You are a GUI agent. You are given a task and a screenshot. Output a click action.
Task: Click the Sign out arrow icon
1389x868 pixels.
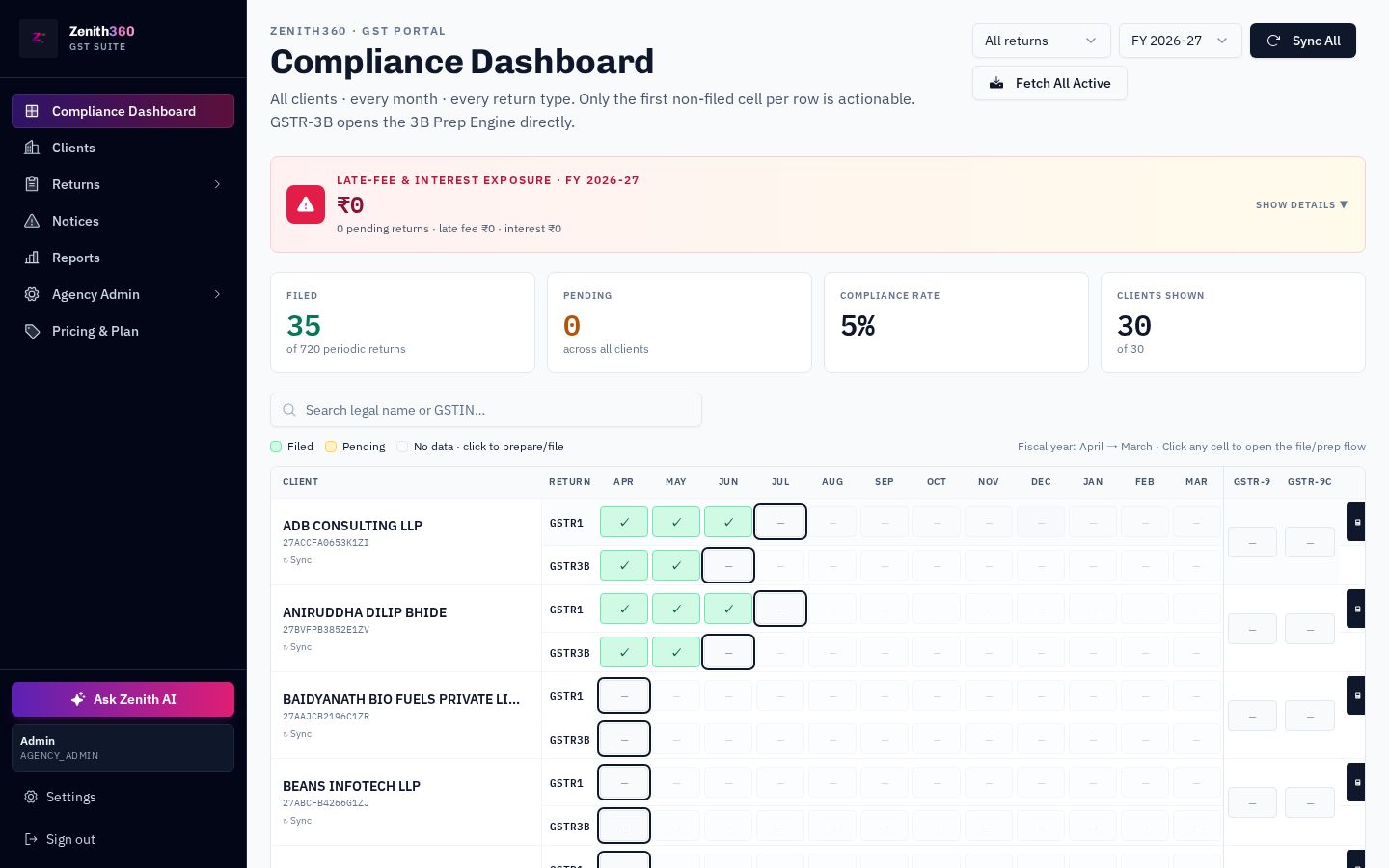pyautogui.click(x=31, y=839)
